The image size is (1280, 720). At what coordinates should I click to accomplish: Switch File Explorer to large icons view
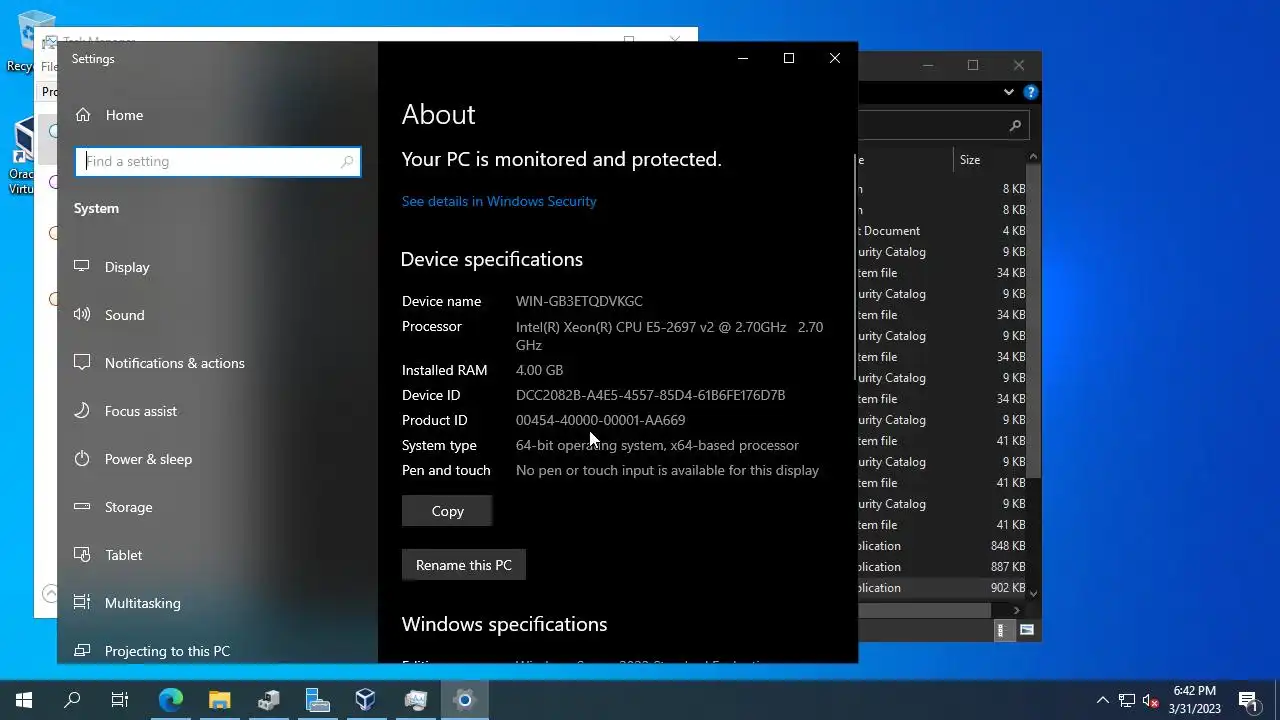[1027, 630]
